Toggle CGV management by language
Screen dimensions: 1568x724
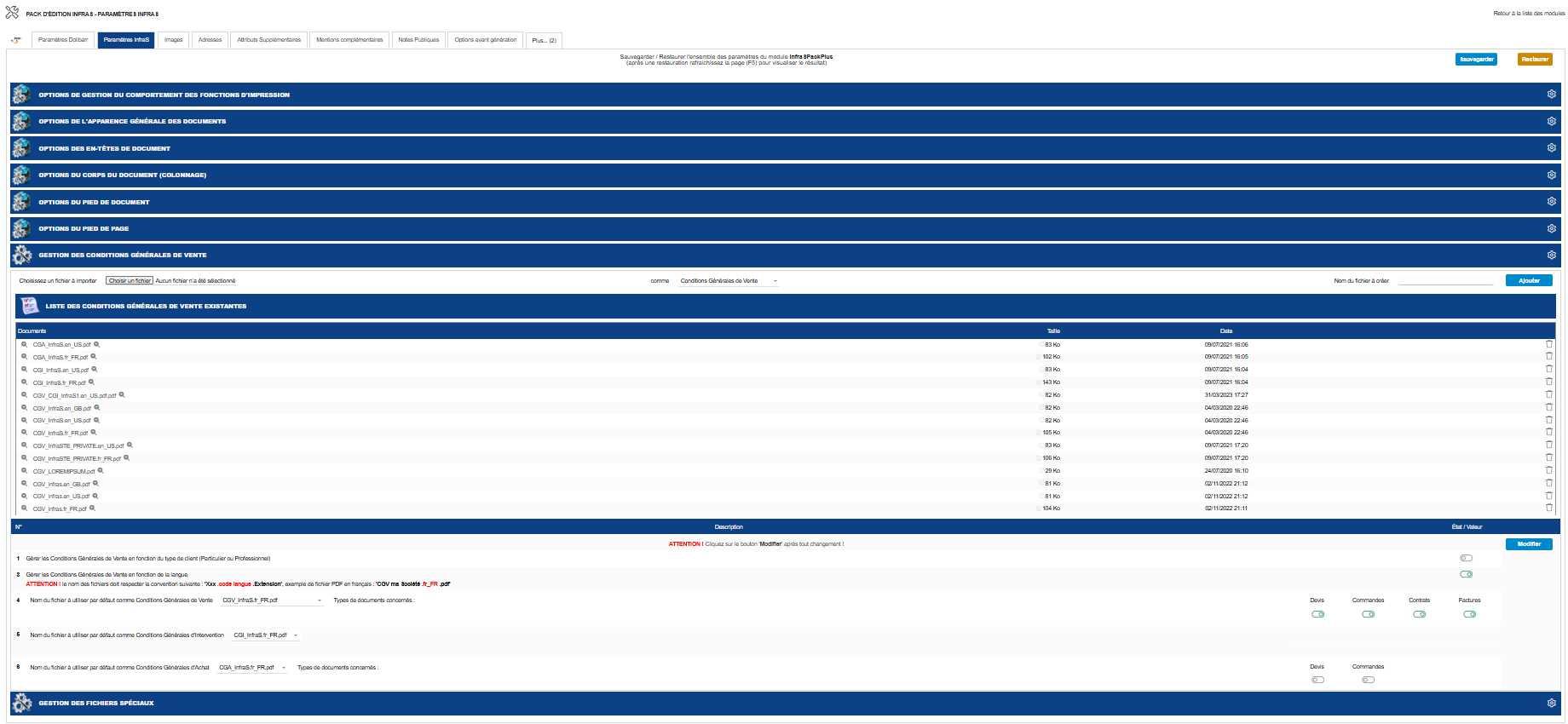click(x=1466, y=574)
